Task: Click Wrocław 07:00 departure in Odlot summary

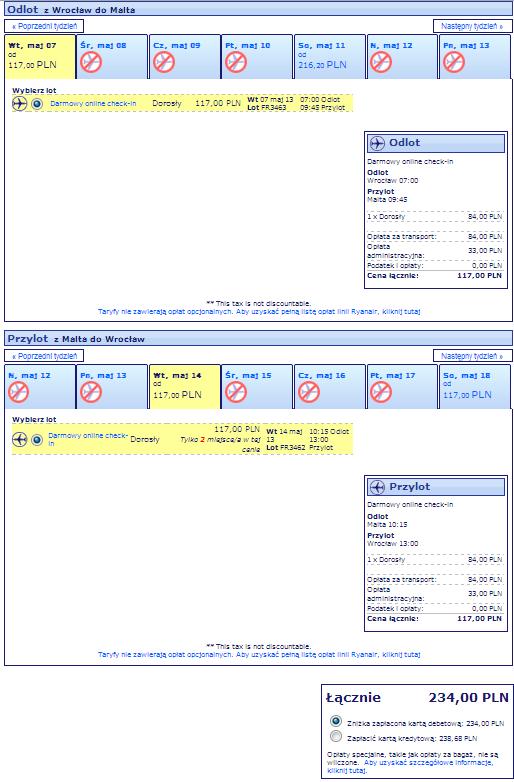Action: (x=393, y=181)
